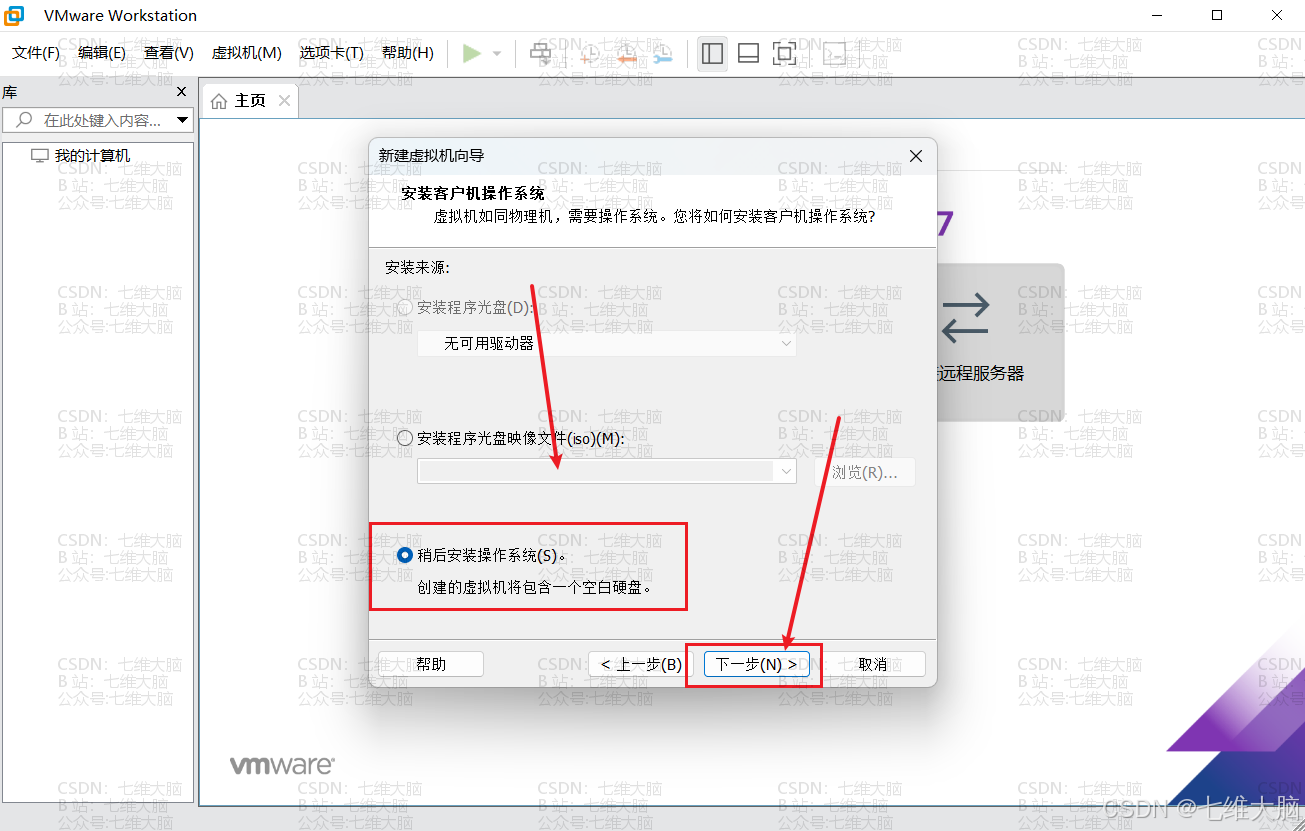The height and width of the screenshot is (831, 1305).
Task: Open the 查看(V) menu
Action: click(x=169, y=53)
